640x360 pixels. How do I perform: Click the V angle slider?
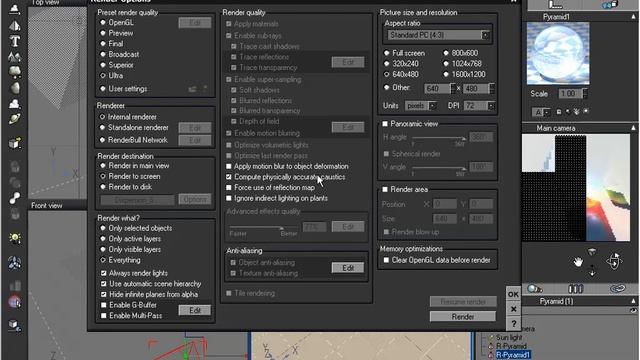pos(439,168)
